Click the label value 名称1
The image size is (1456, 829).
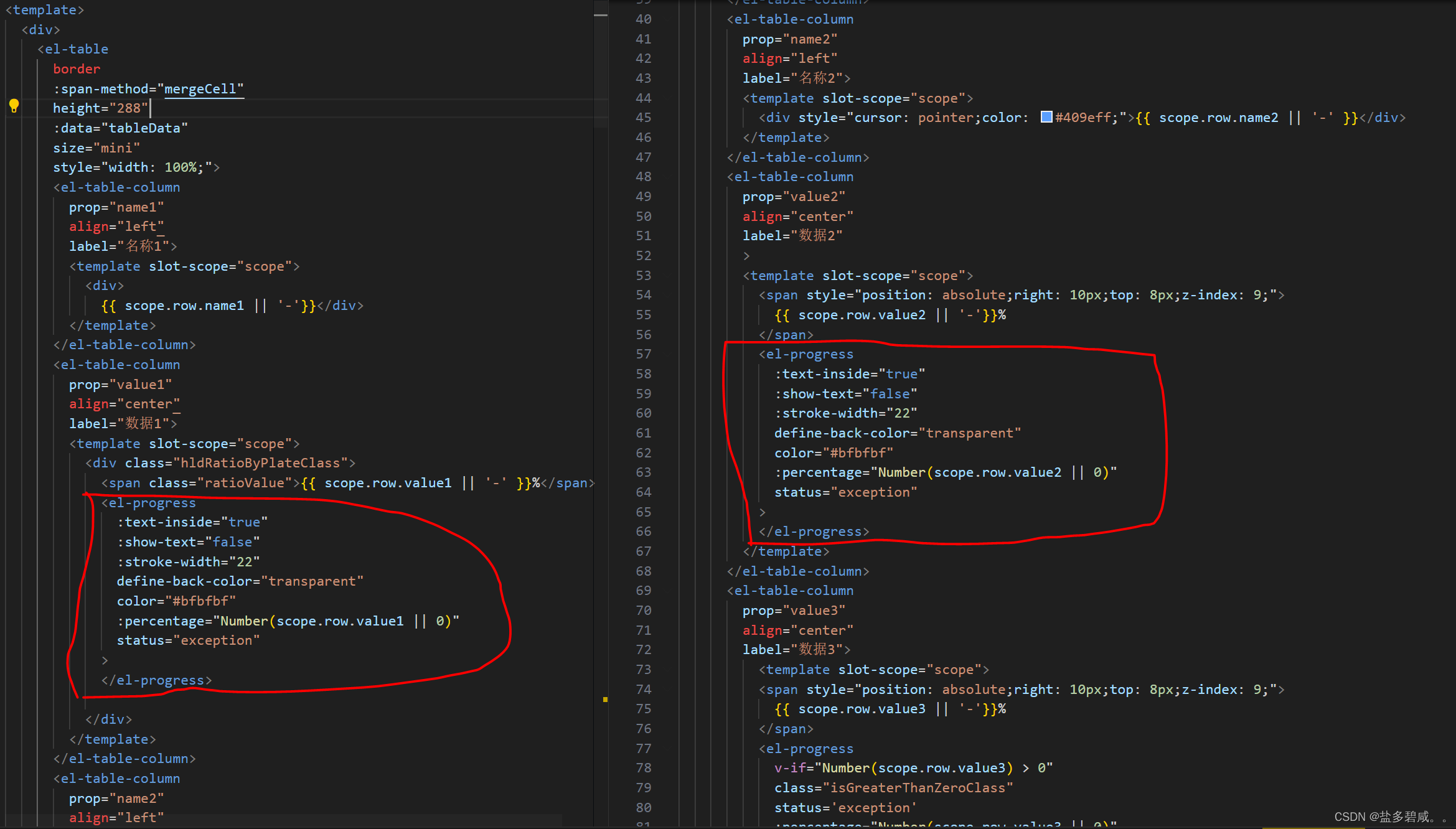click(x=144, y=246)
